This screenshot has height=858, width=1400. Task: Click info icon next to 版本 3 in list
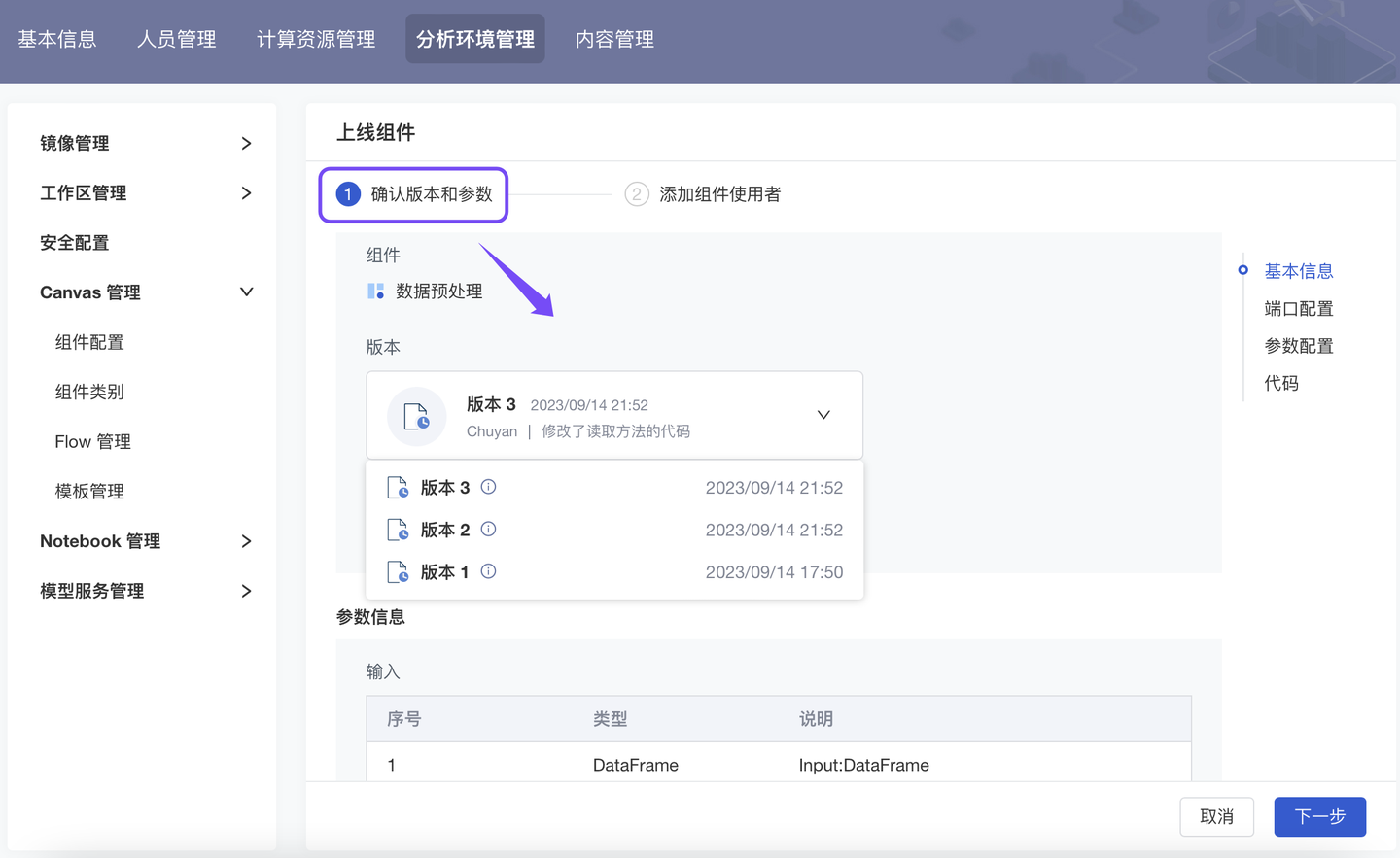click(489, 487)
